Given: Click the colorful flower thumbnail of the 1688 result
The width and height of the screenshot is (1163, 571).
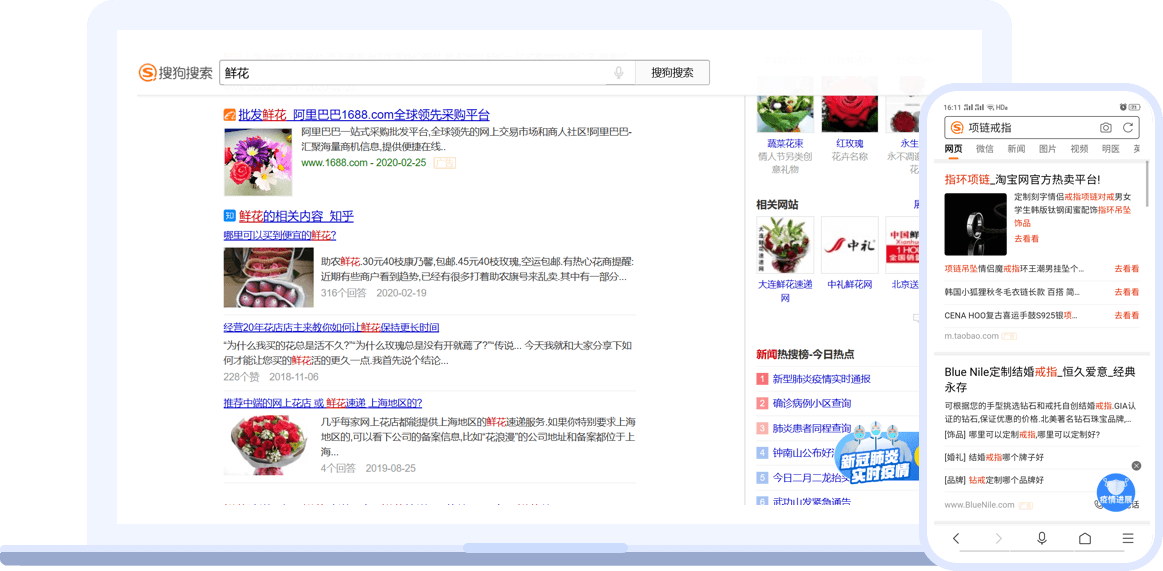Looking at the screenshot, I should [257, 162].
